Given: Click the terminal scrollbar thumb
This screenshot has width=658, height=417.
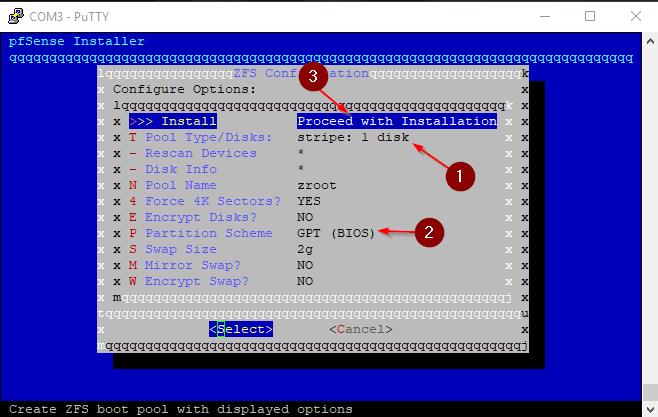Looking at the screenshot, I should pyautogui.click(x=650, y=393).
